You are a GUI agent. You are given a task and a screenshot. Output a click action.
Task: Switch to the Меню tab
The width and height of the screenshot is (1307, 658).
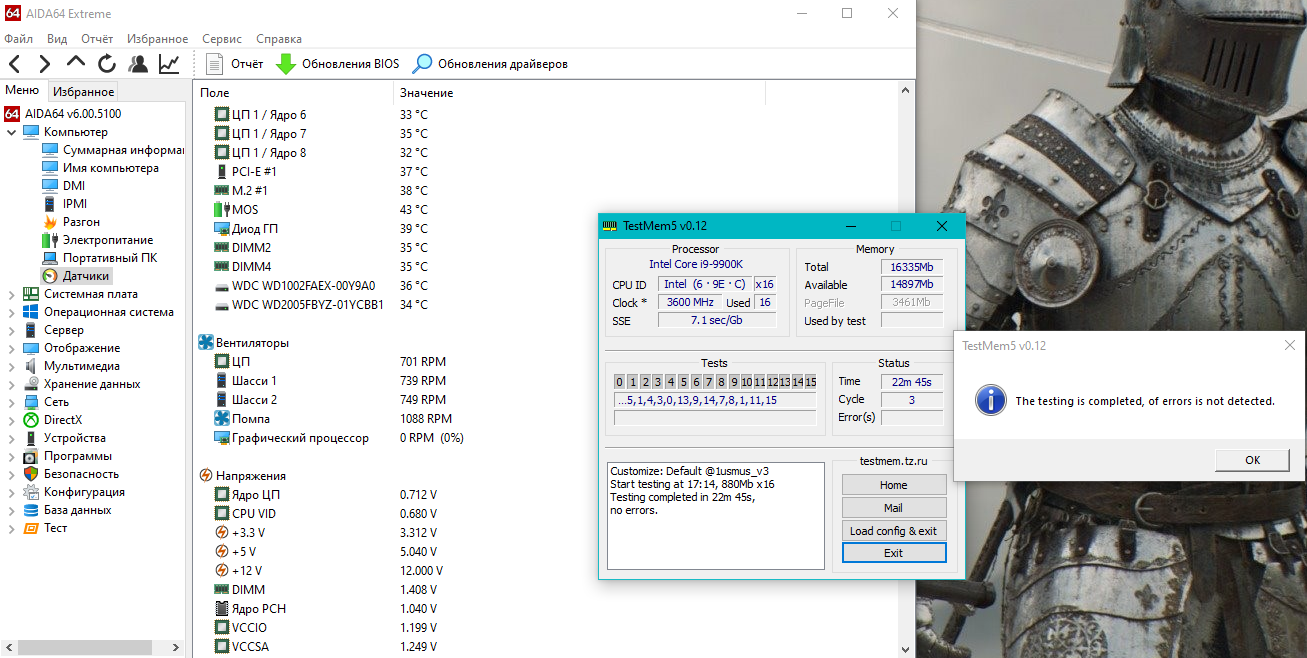click(x=22, y=91)
